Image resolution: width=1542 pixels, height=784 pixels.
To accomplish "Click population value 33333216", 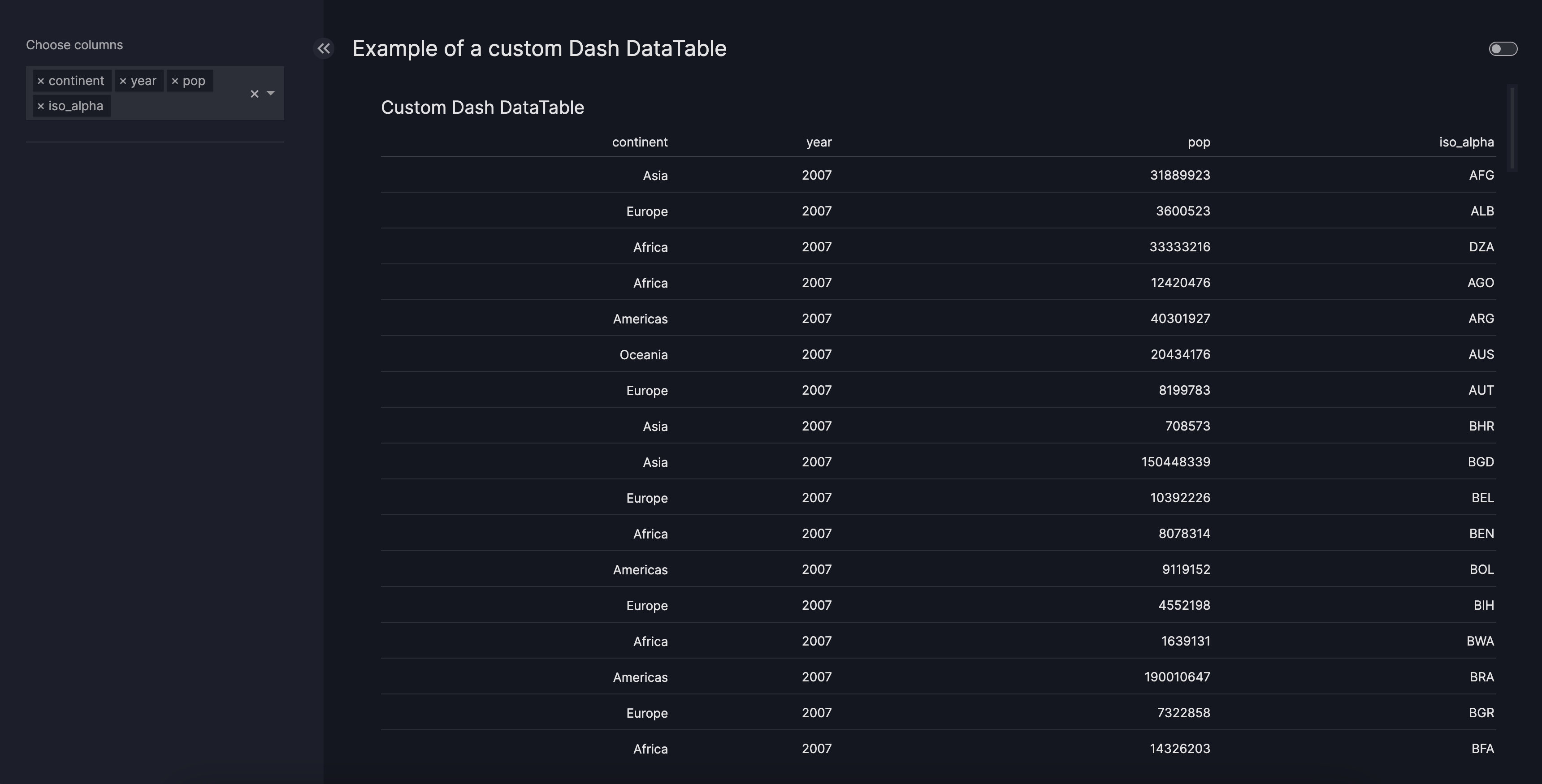I will pyautogui.click(x=1180, y=247).
